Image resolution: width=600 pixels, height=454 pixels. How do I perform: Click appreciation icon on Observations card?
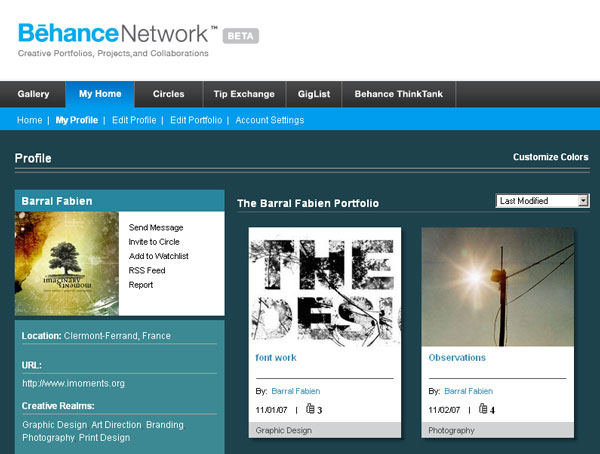click(483, 409)
